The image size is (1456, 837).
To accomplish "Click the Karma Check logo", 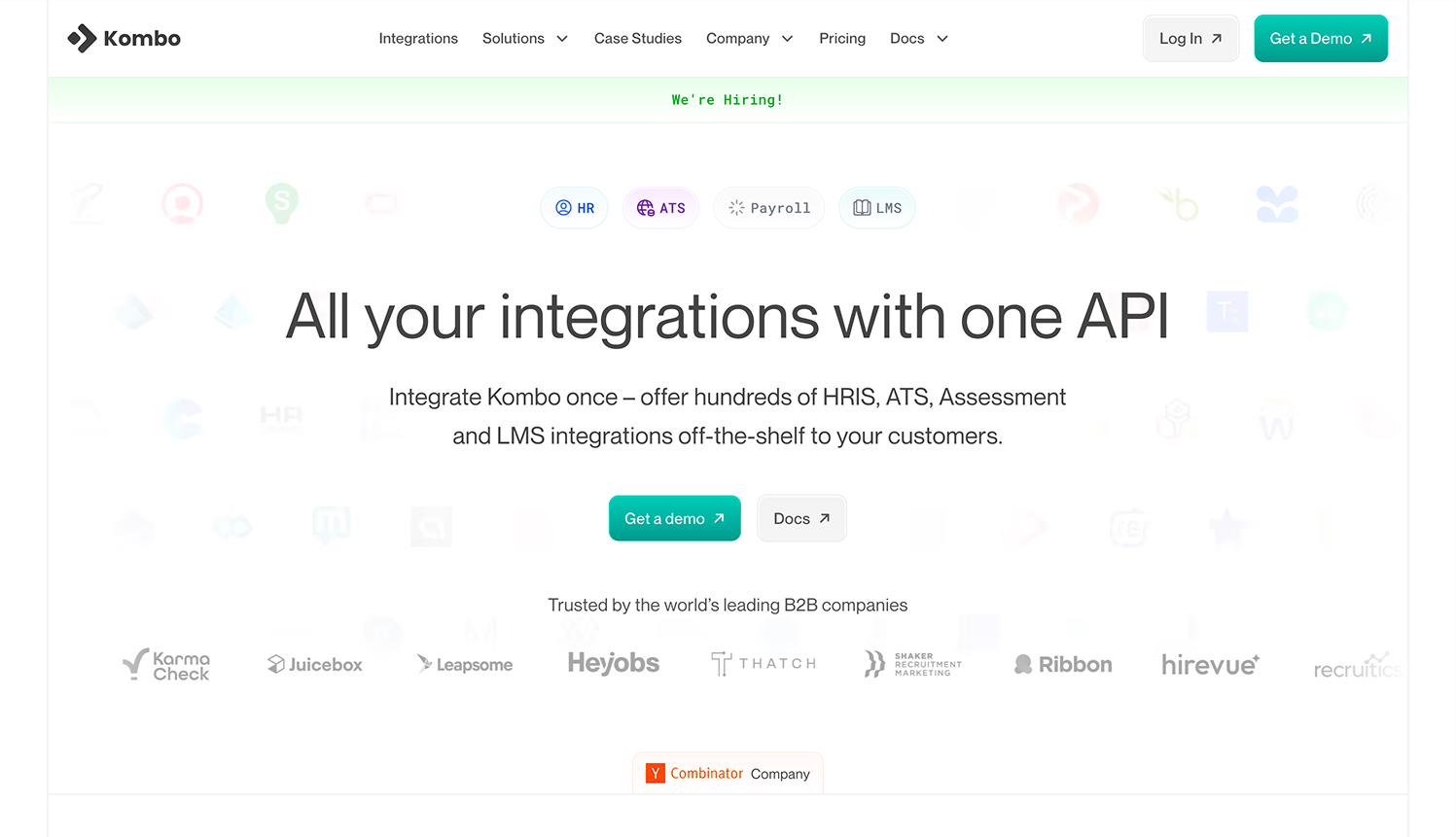I will click(166, 665).
